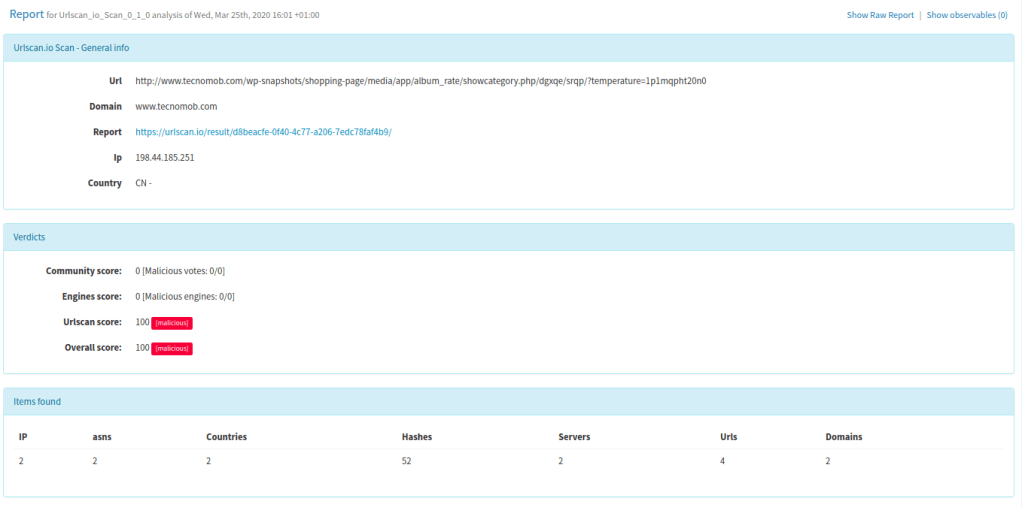Click the Items found panel header
The width and height of the screenshot is (1022, 507).
[37, 402]
